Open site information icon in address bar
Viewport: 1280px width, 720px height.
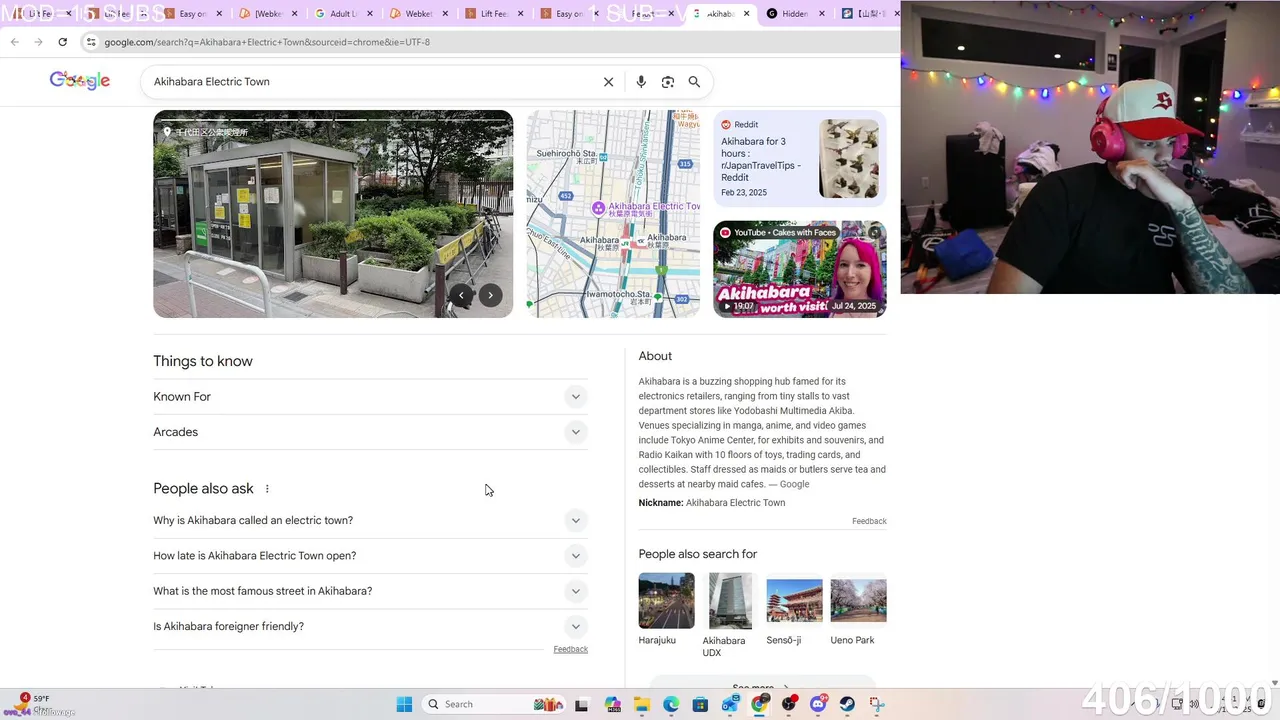91,42
